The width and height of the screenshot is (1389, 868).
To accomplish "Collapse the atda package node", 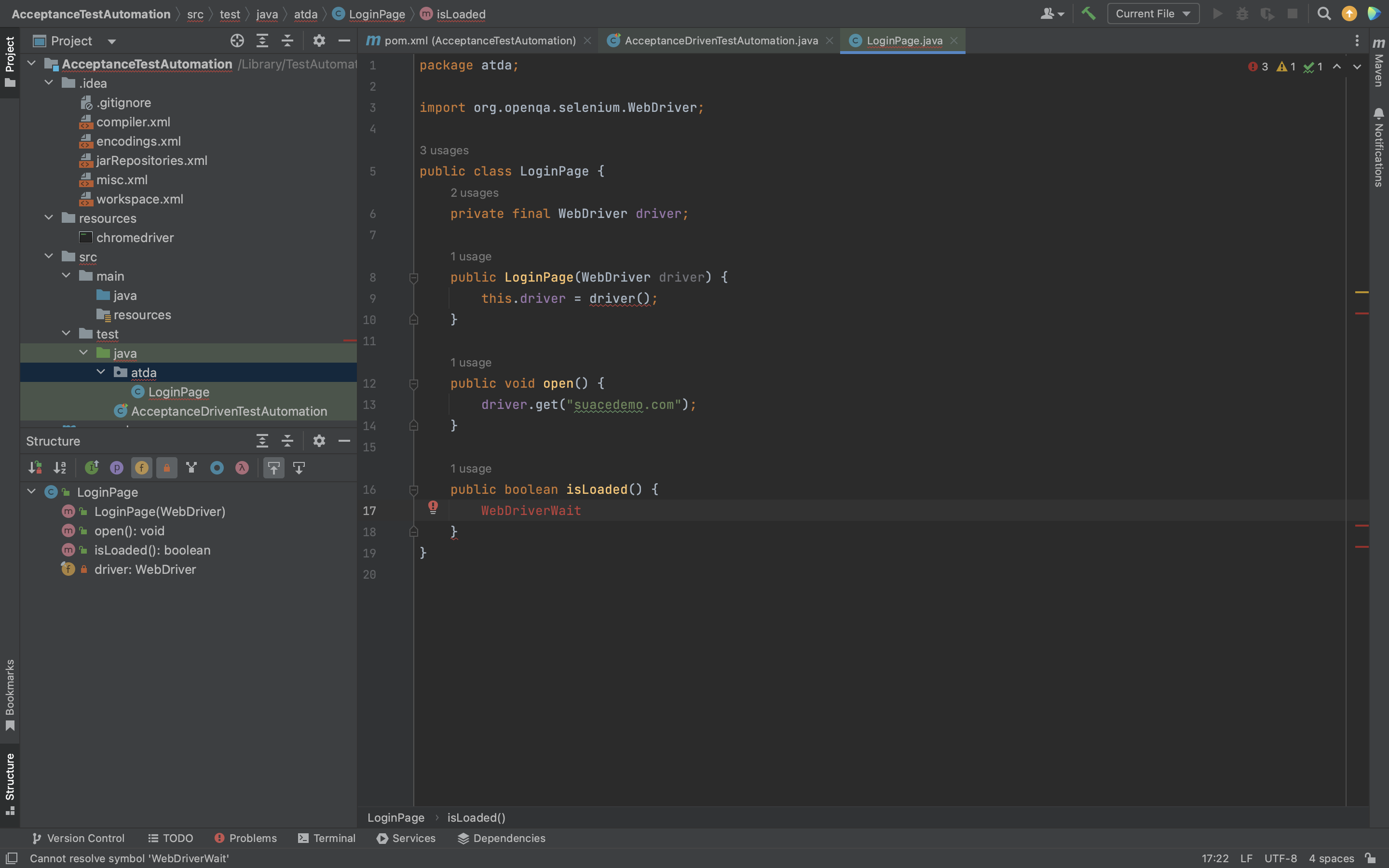I will tap(100, 372).
